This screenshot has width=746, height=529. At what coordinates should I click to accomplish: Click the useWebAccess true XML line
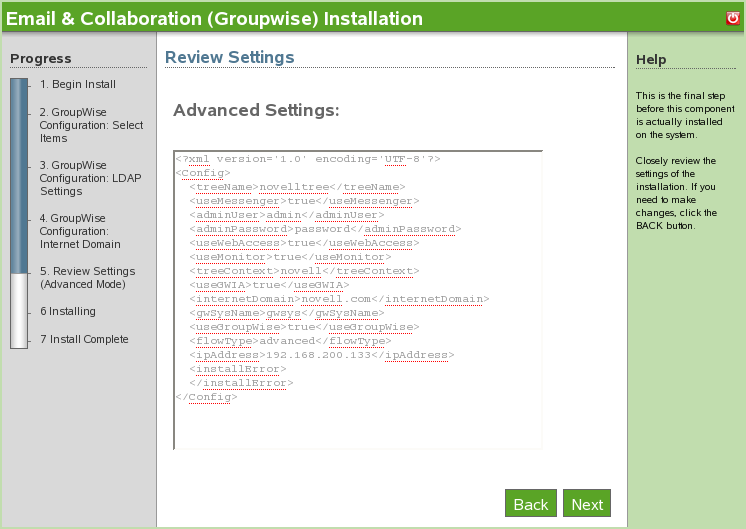point(304,243)
